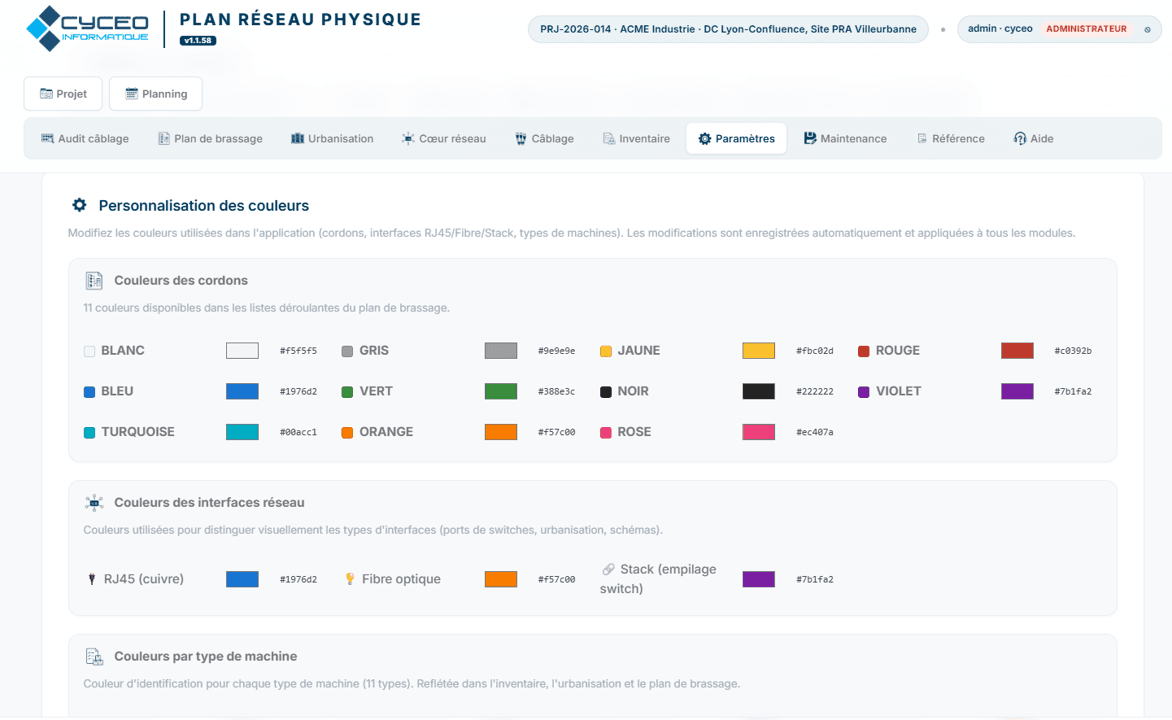The height and width of the screenshot is (720, 1172).
Task: Go to the Cœur réseau tab
Action: pos(444,138)
